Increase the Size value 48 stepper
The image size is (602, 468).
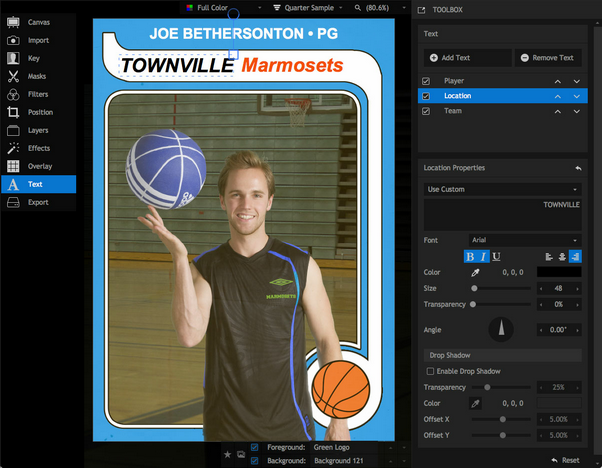[577, 289]
